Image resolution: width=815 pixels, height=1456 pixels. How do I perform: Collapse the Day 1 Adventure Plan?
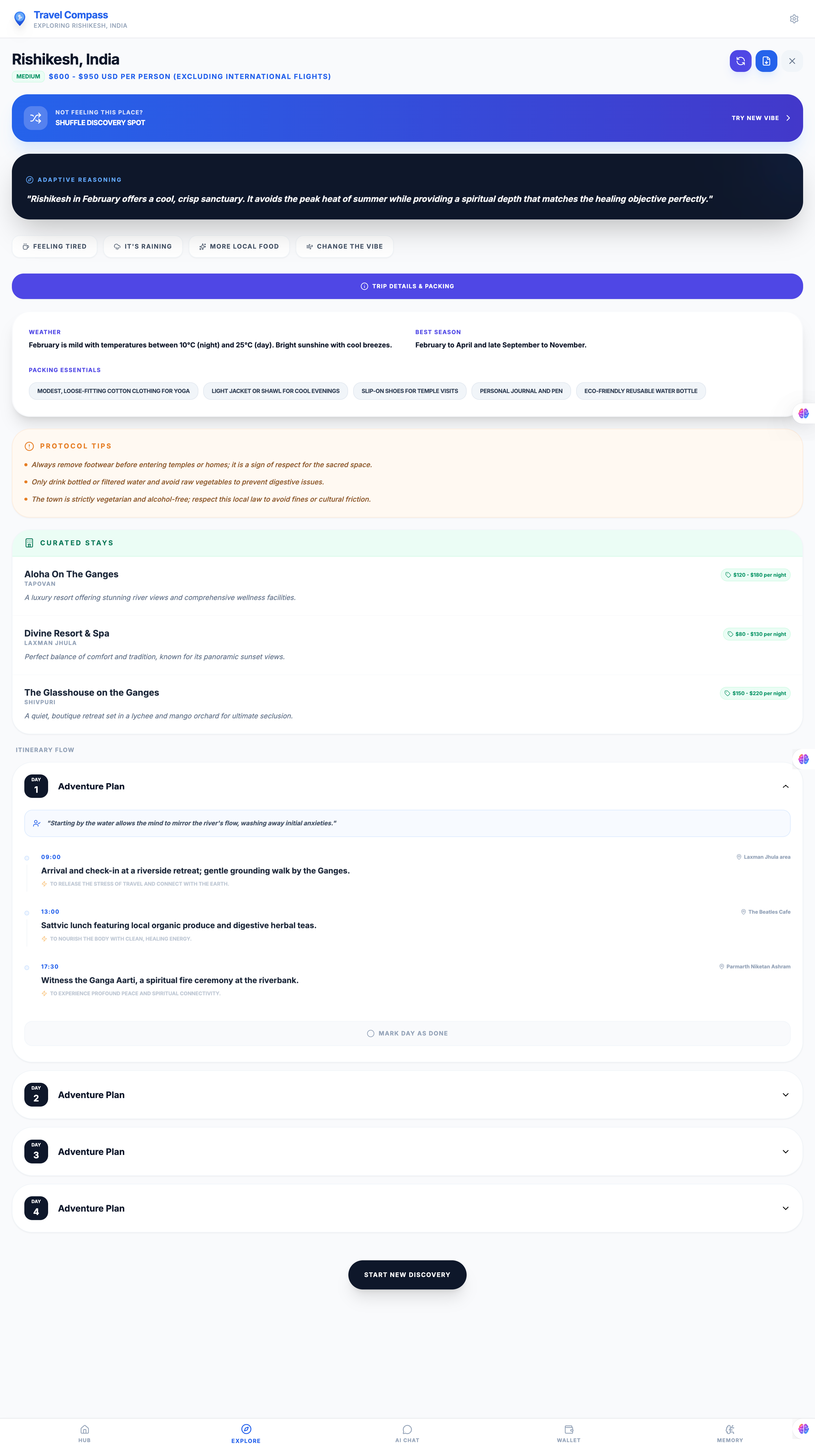[x=785, y=786]
